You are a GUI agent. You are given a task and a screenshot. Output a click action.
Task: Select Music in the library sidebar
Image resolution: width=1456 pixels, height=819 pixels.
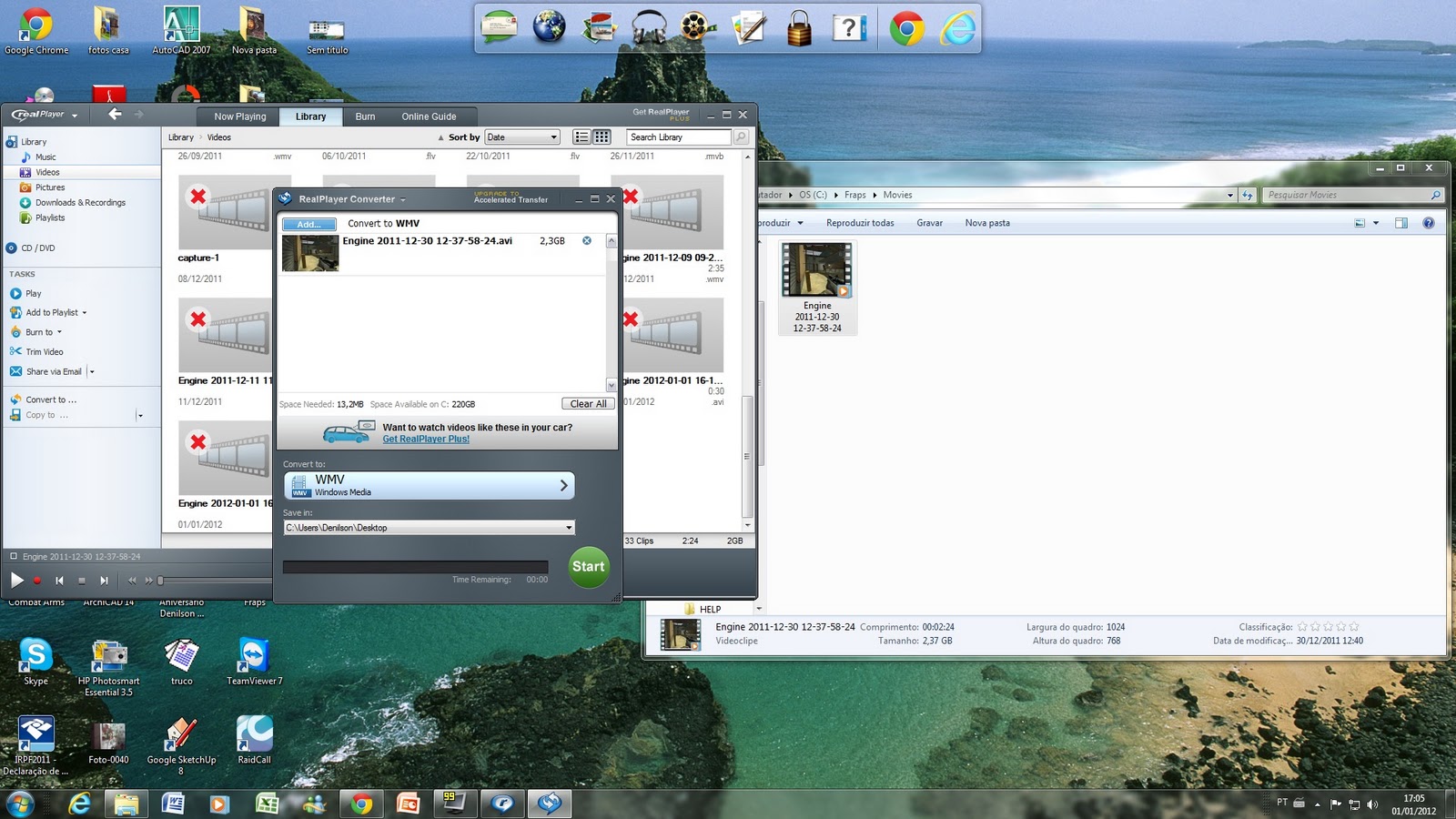pos(45,157)
